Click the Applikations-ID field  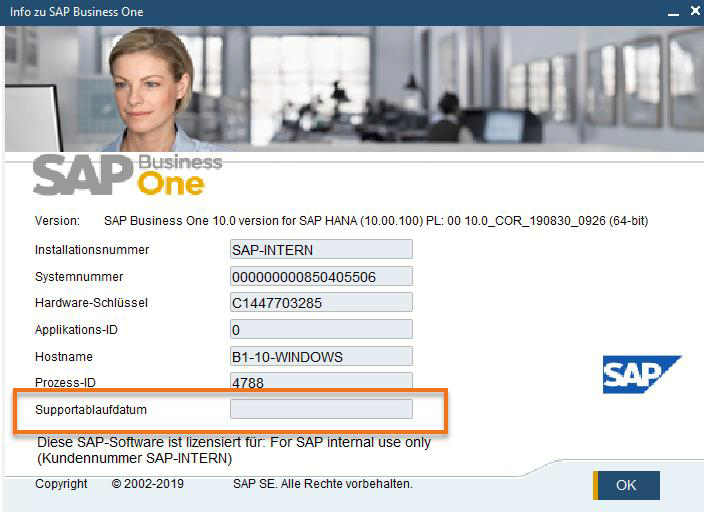point(321,329)
